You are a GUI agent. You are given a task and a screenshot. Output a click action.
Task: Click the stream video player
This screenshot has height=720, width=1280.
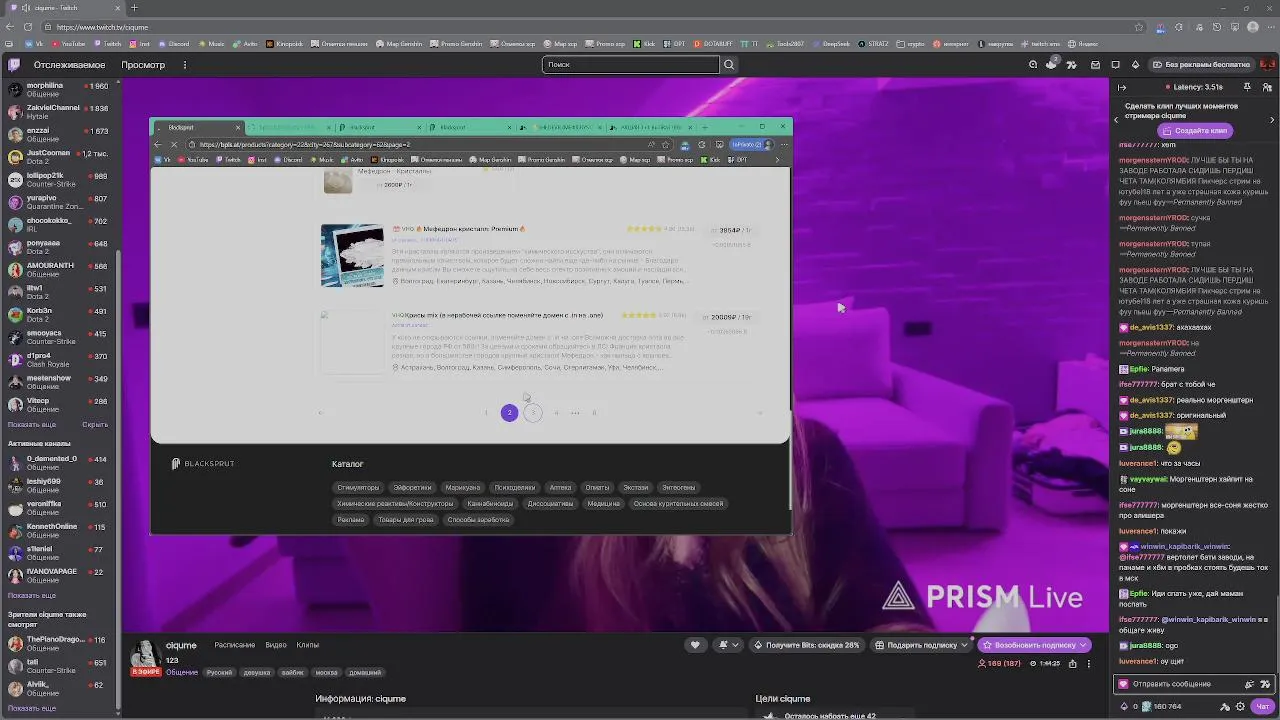[615, 355]
